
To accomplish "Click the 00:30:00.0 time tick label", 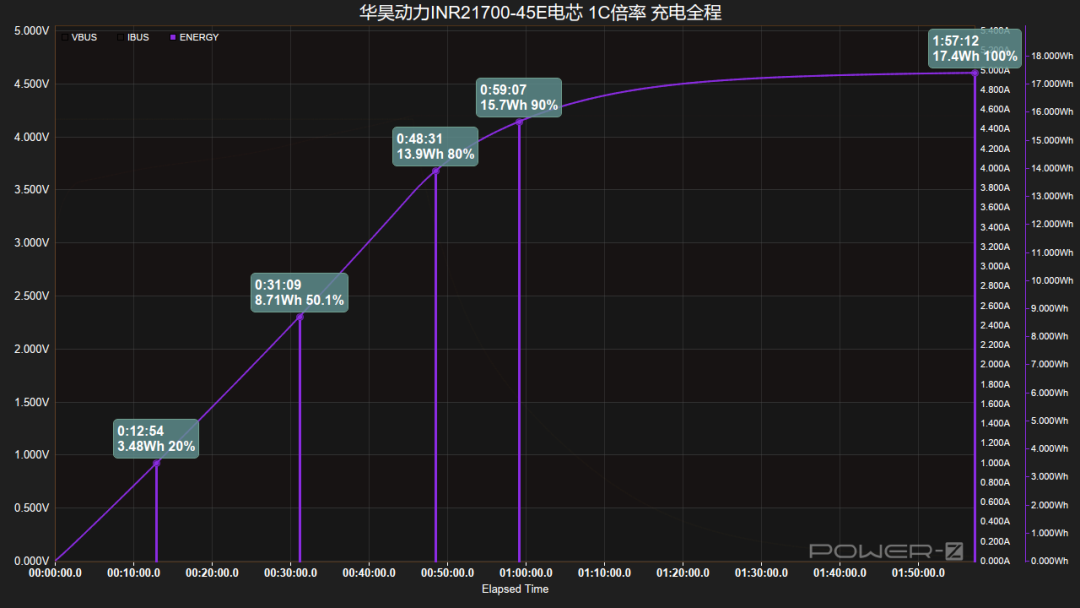I will (x=290, y=573).
